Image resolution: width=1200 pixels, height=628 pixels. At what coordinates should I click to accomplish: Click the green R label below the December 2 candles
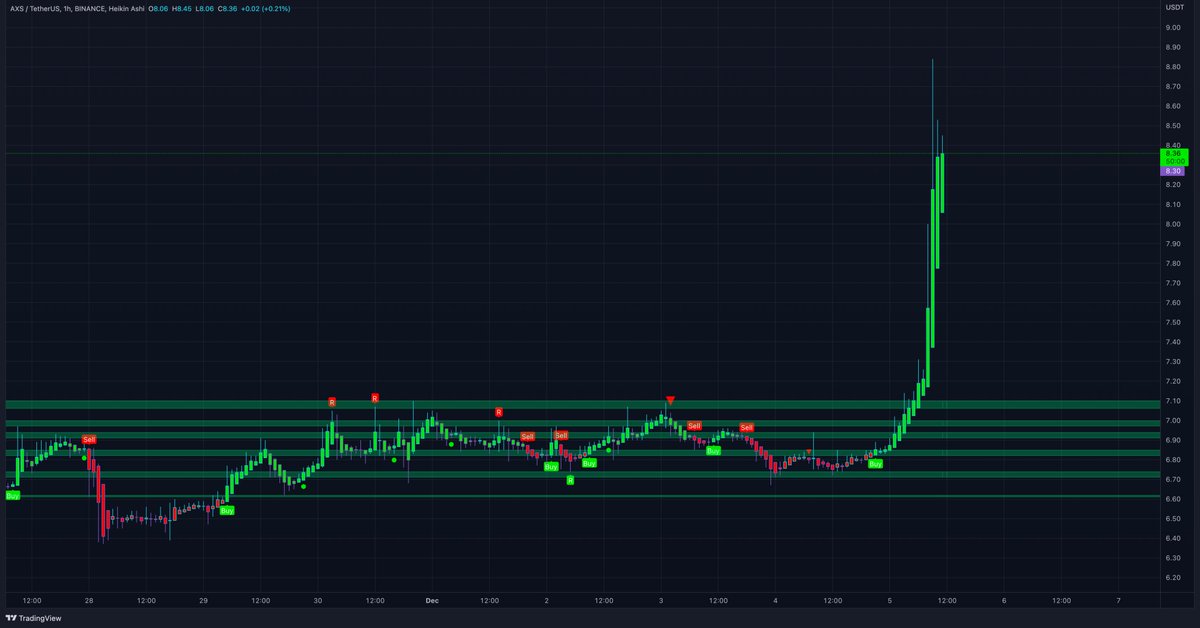[571, 481]
